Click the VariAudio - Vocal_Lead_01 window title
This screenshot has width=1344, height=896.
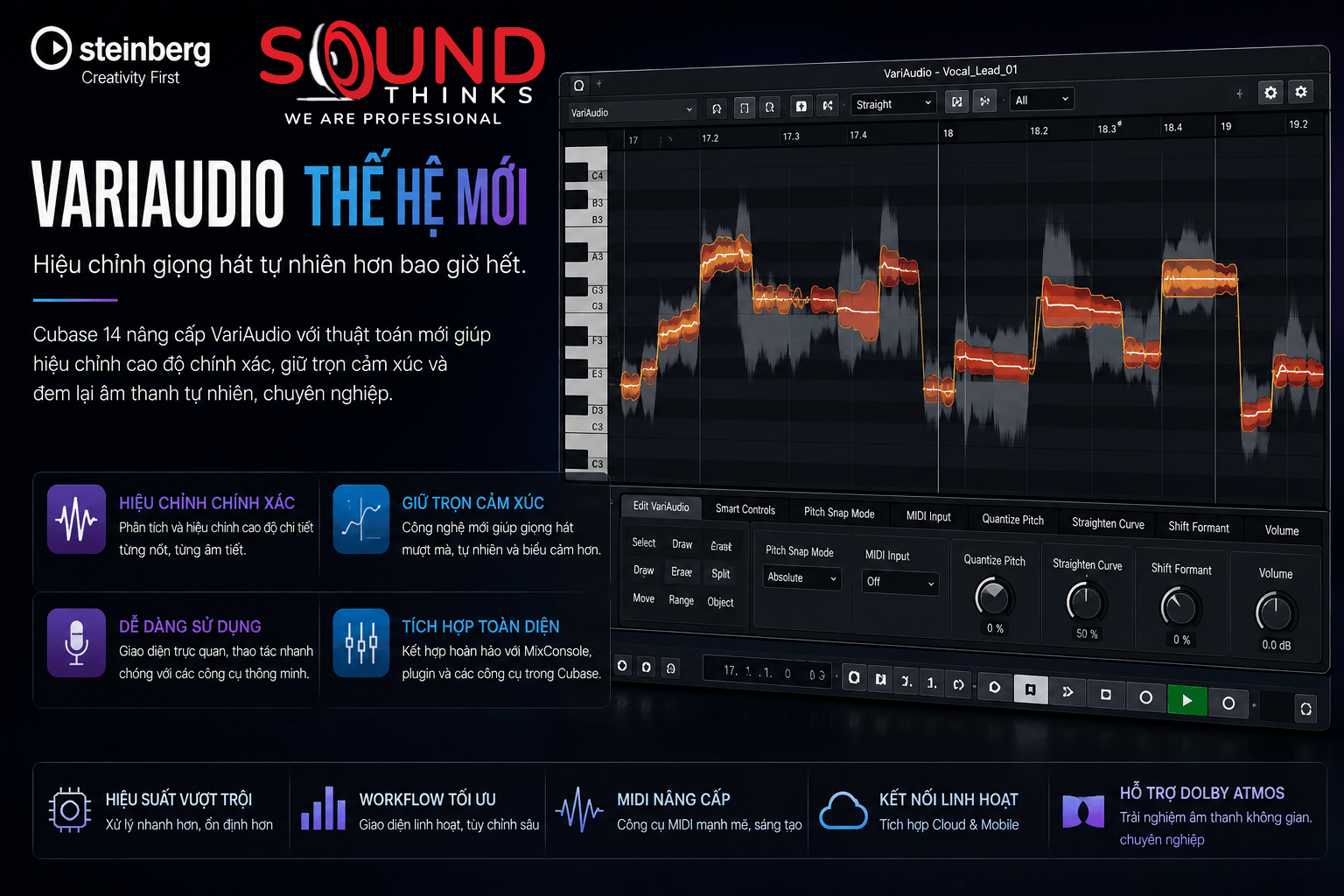[950, 71]
